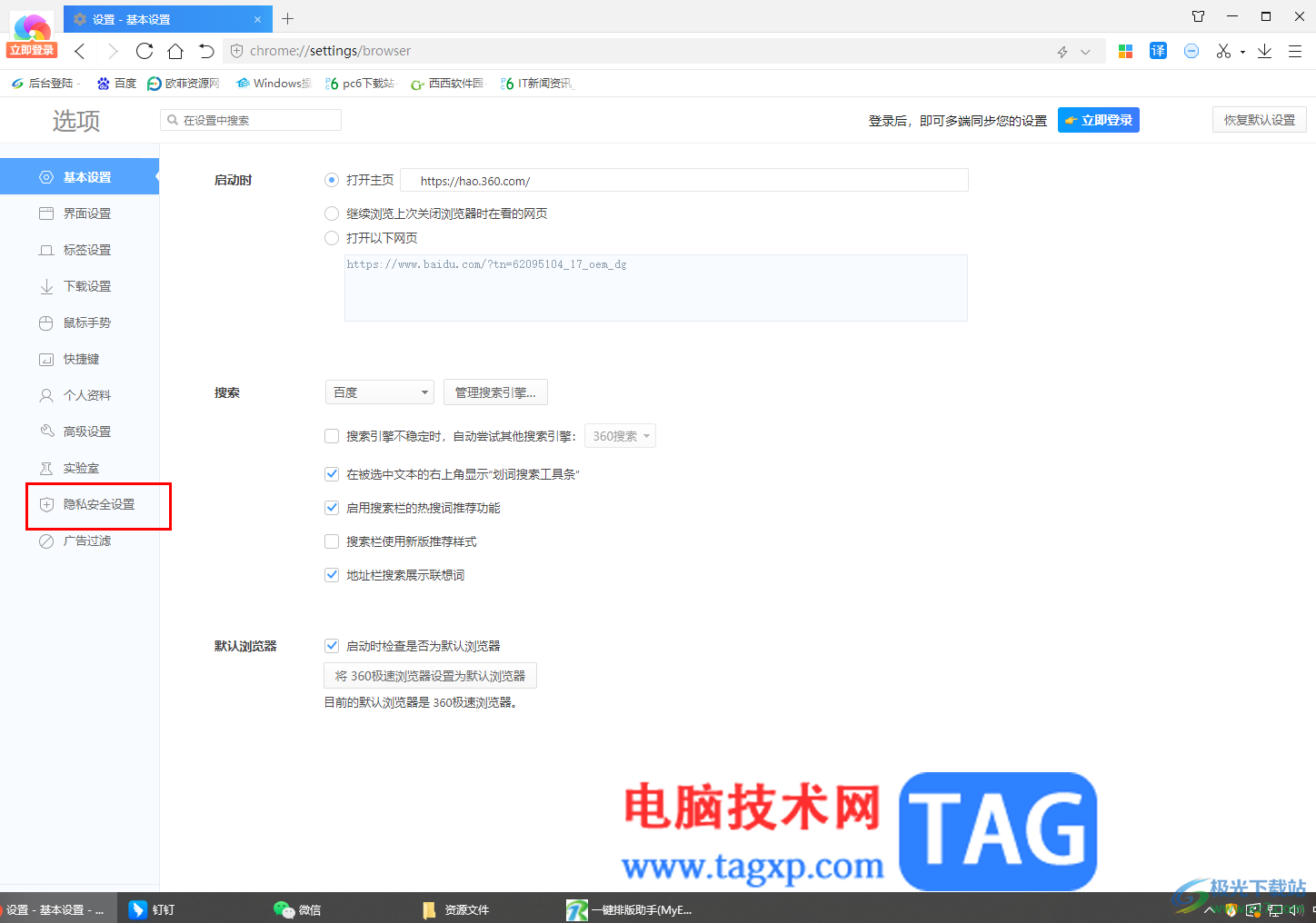Click the screenshot scissors icon
The height and width of the screenshot is (923, 1316).
[1223, 51]
